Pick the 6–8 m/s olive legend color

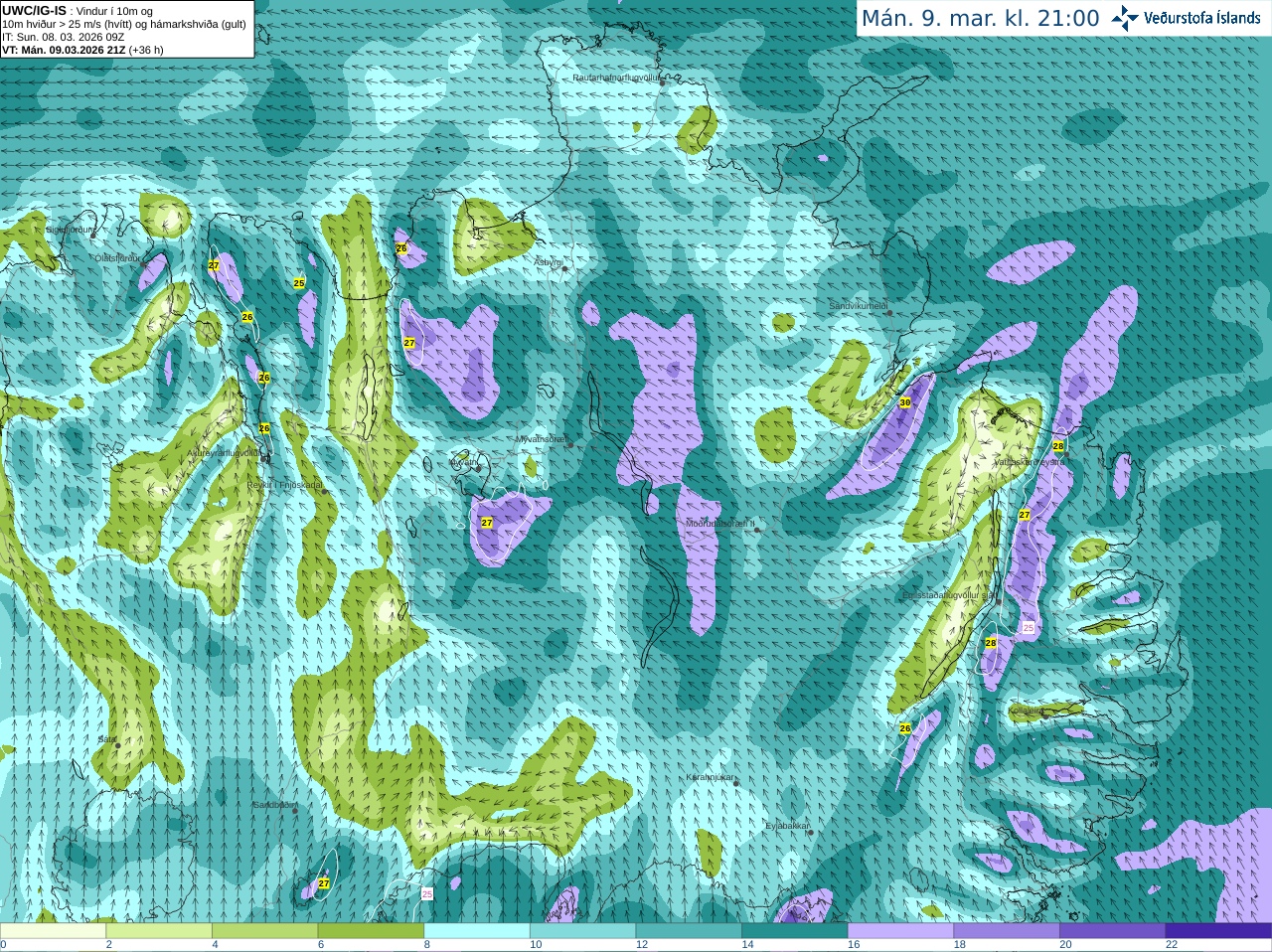pos(371,931)
